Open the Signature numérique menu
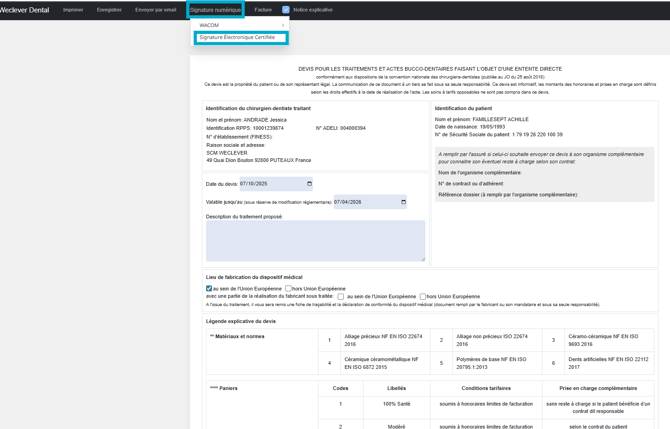The image size is (670, 429). [x=215, y=10]
